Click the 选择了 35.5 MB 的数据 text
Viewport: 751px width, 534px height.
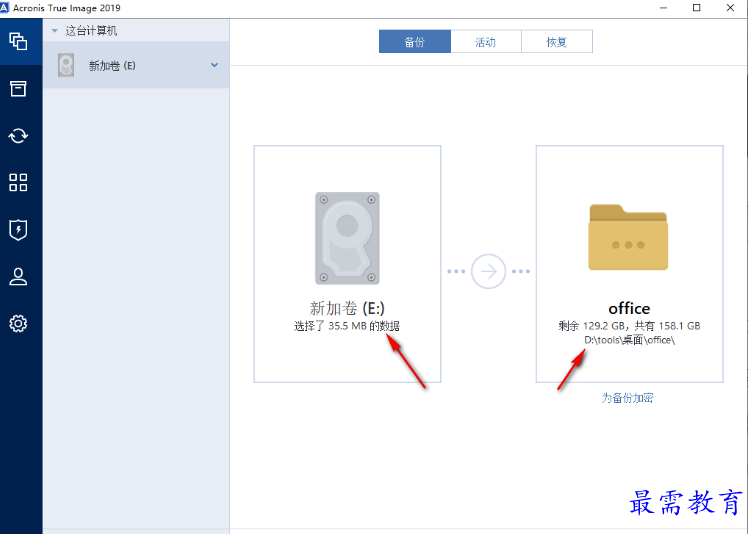347,326
